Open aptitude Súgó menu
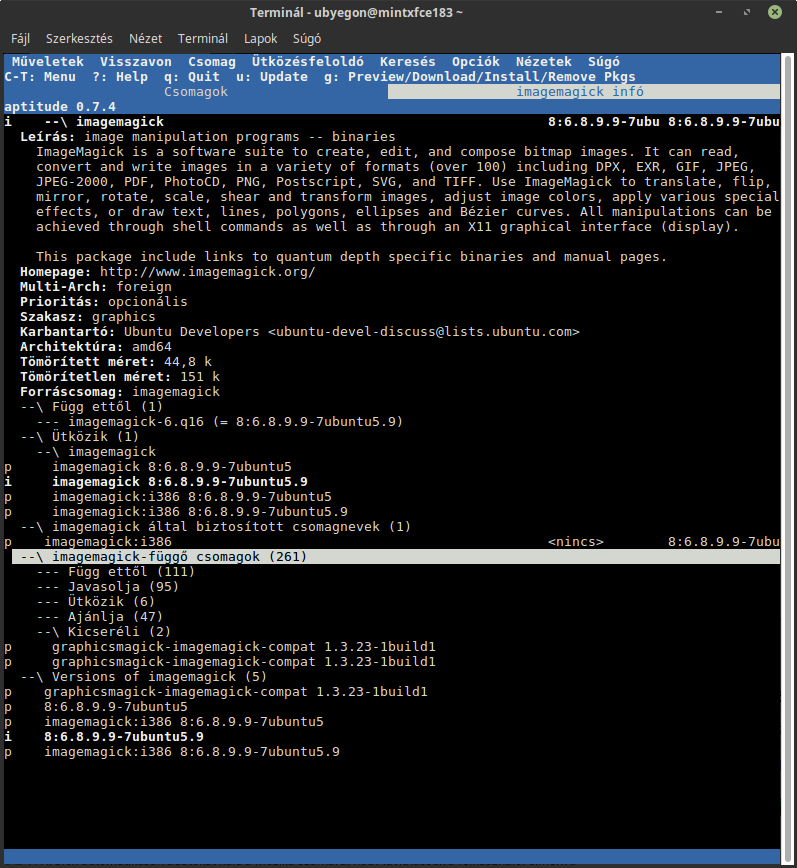This screenshot has height=868, width=797. click(x=603, y=61)
